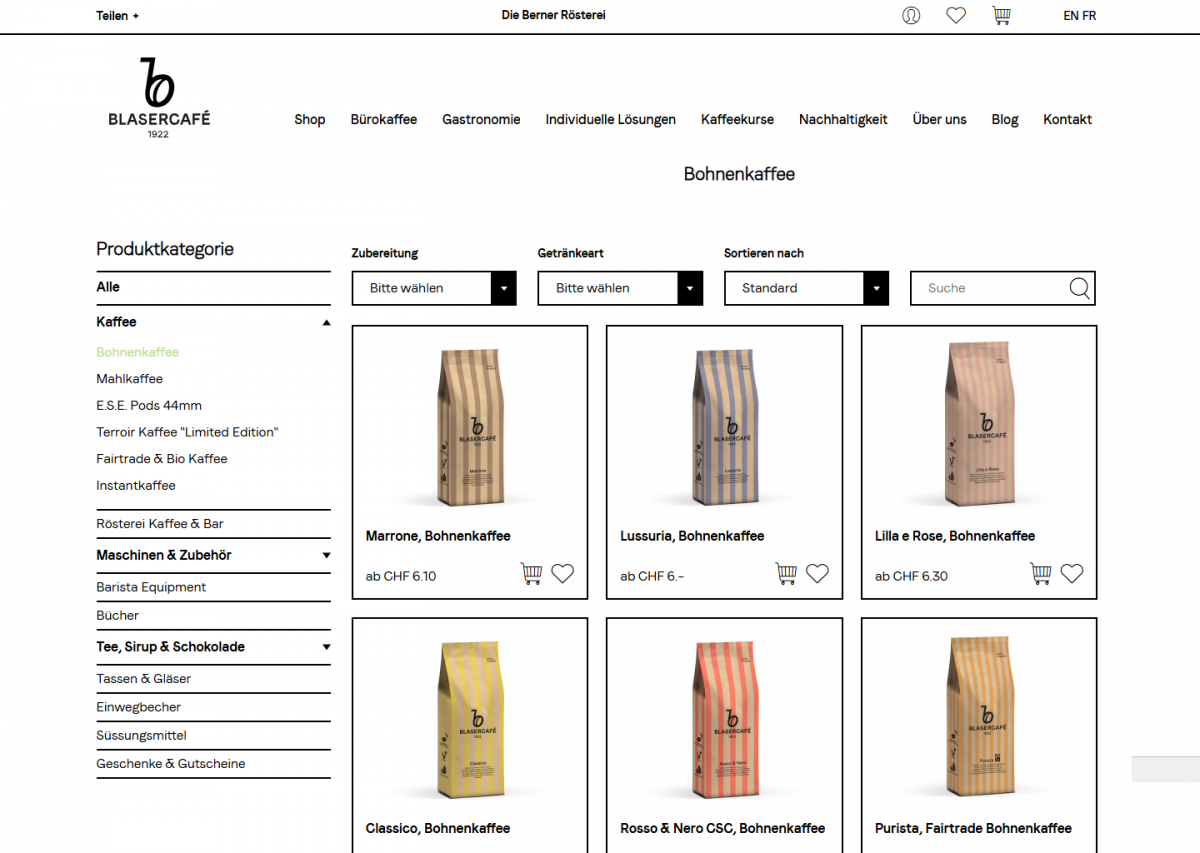Open the Süssungsmittel category
The image size is (1200, 853).
(141, 735)
